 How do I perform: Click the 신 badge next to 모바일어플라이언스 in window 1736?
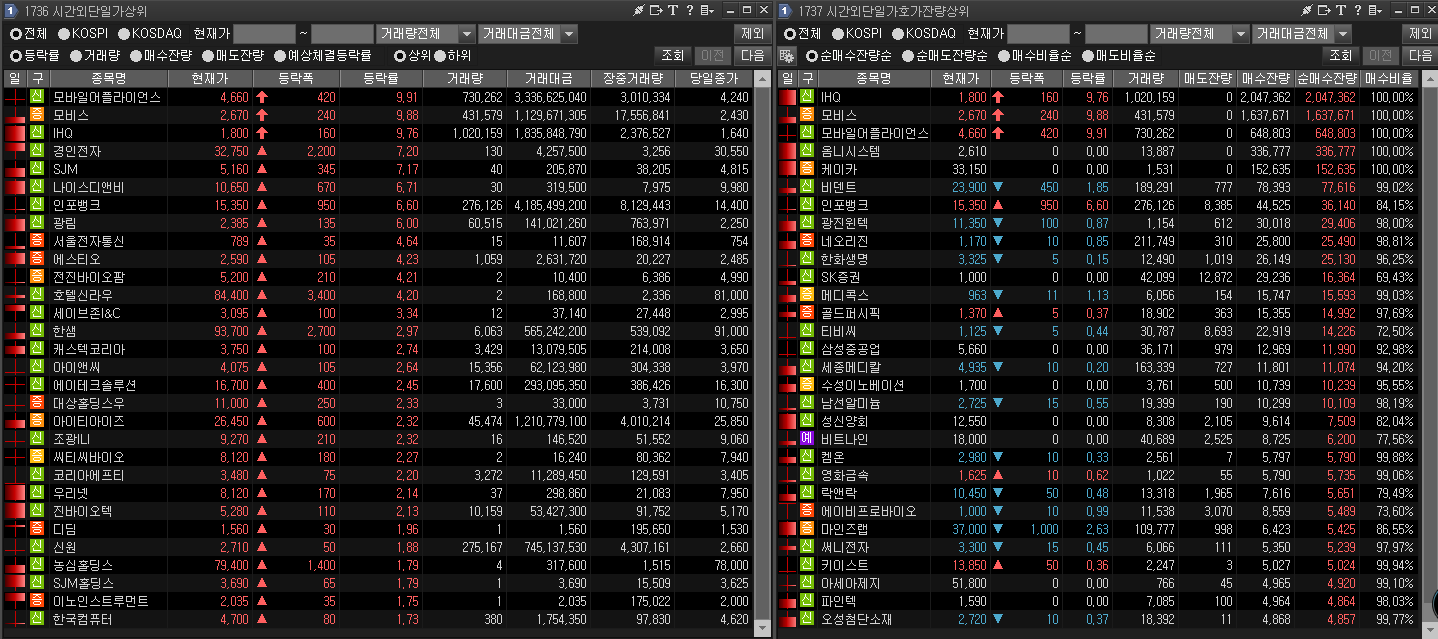click(37, 97)
